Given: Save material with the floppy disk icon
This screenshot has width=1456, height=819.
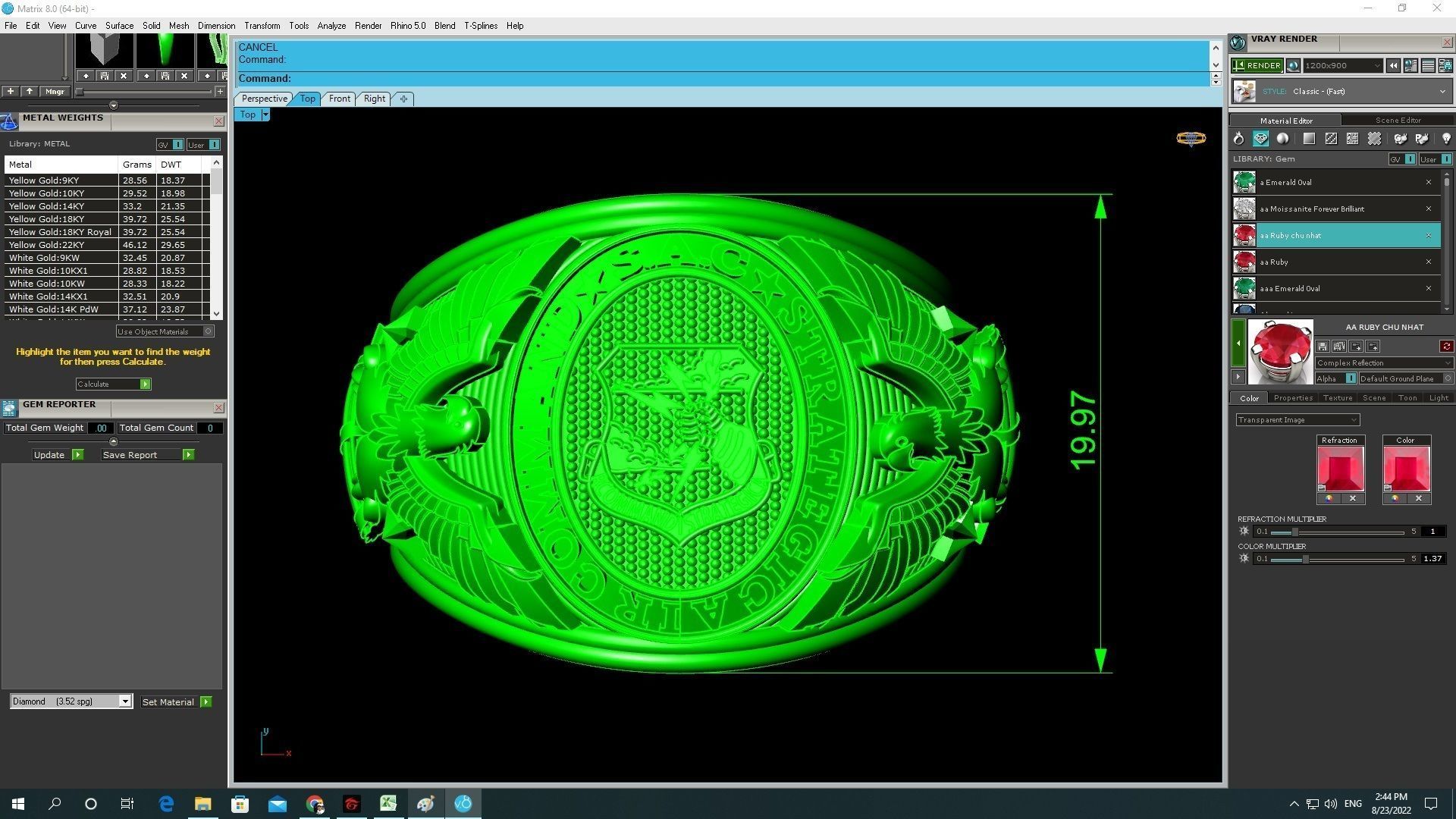Looking at the screenshot, I should click(1323, 347).
